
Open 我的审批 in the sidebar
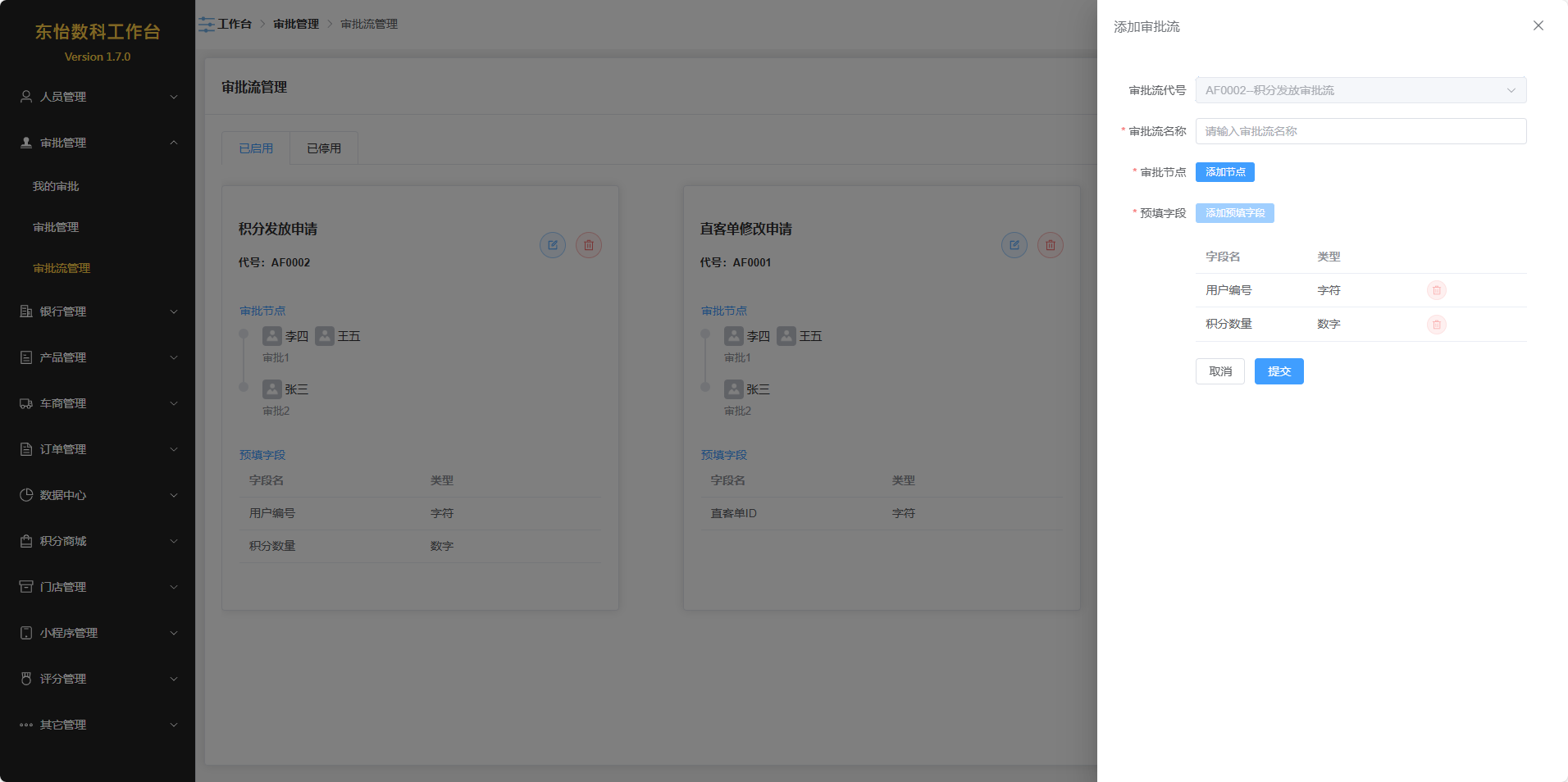[56, 186]
